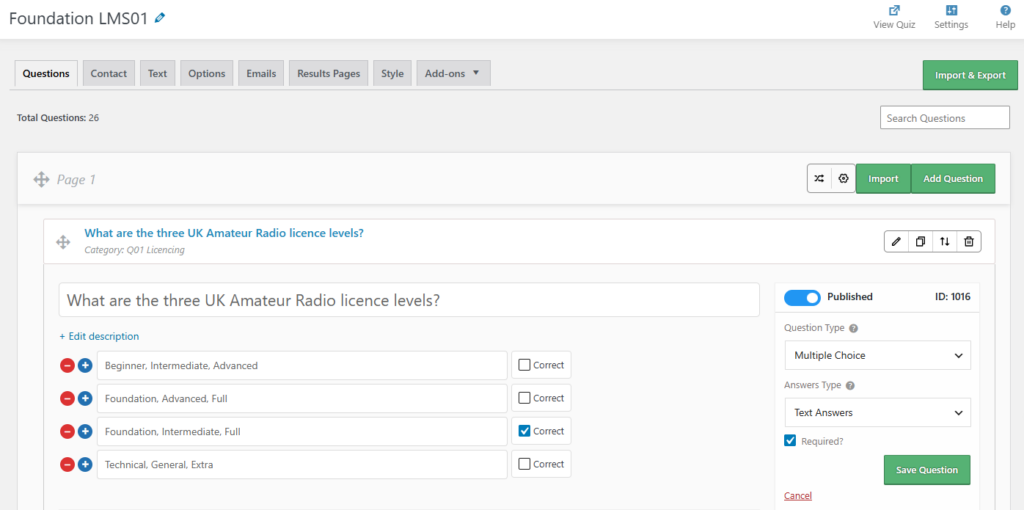Click 'Foundation, Advanced, Full' answer field
The width and height of the screenshot is (1024, 510).
click(302, 398)
